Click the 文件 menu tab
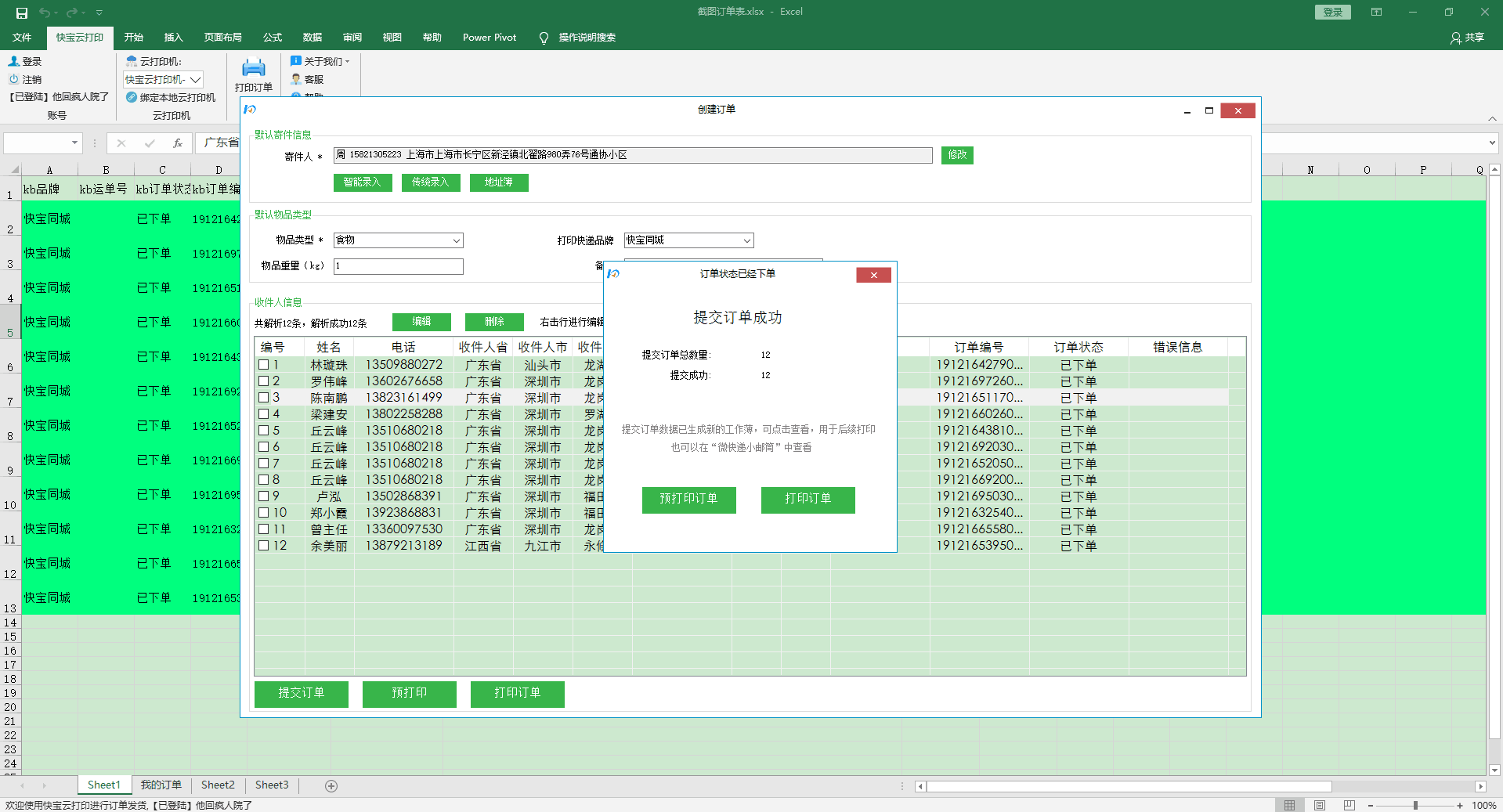Image resolution: width=1503 pixels, height=812 pixels. [x=22, y=38]
